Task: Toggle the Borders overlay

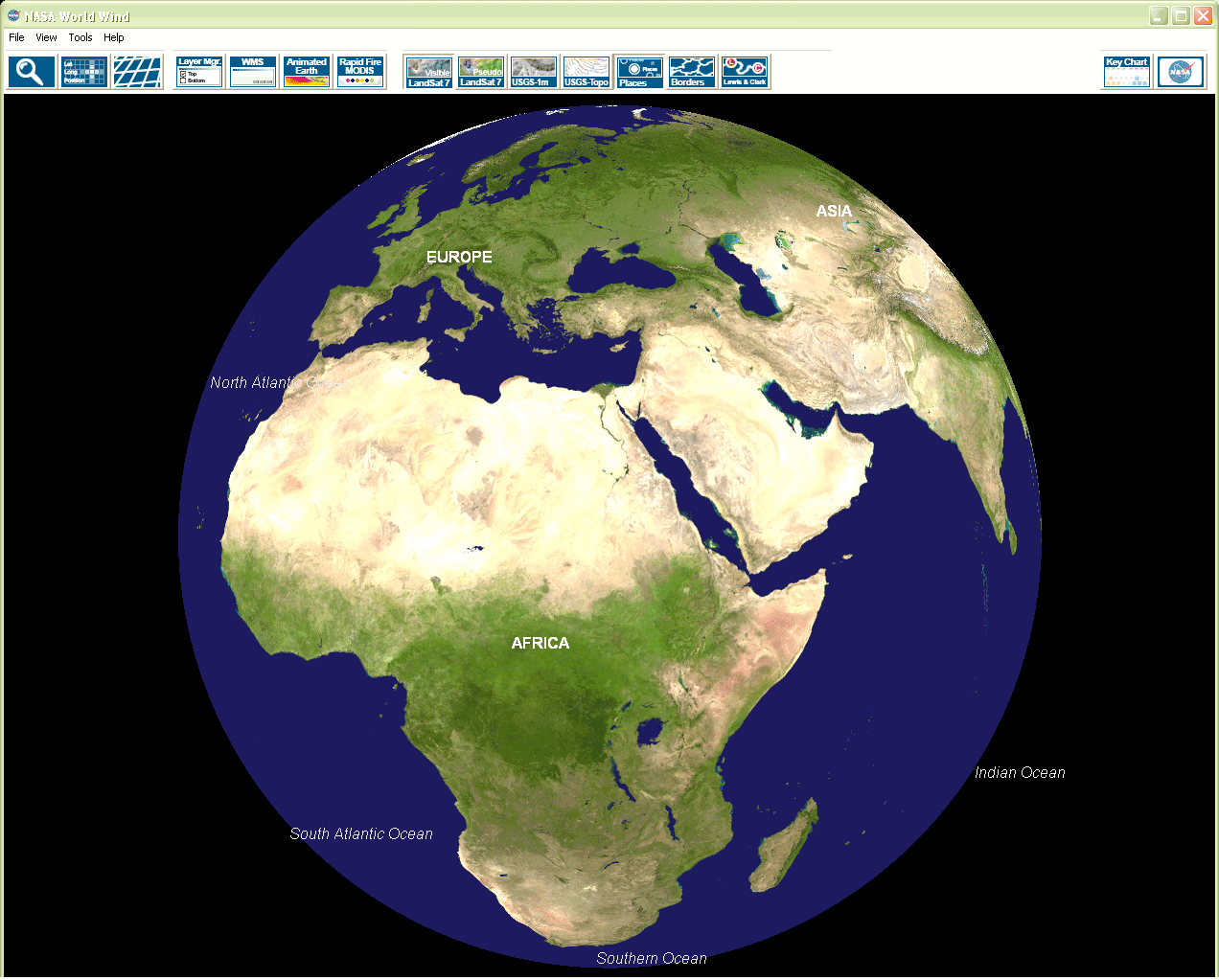Action: tap(692, 72)
